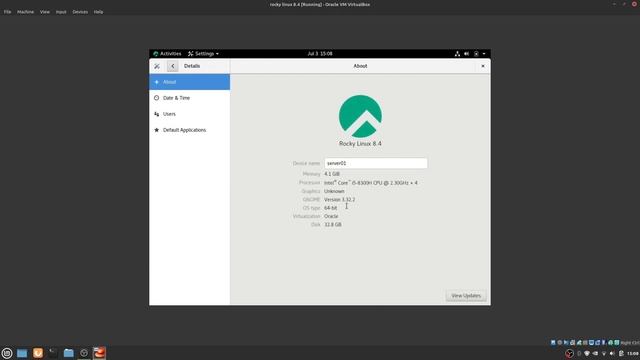Launch the orange browser icon in taskbar
The height and width of the screenshot is (360, 640).
(38, 353)
